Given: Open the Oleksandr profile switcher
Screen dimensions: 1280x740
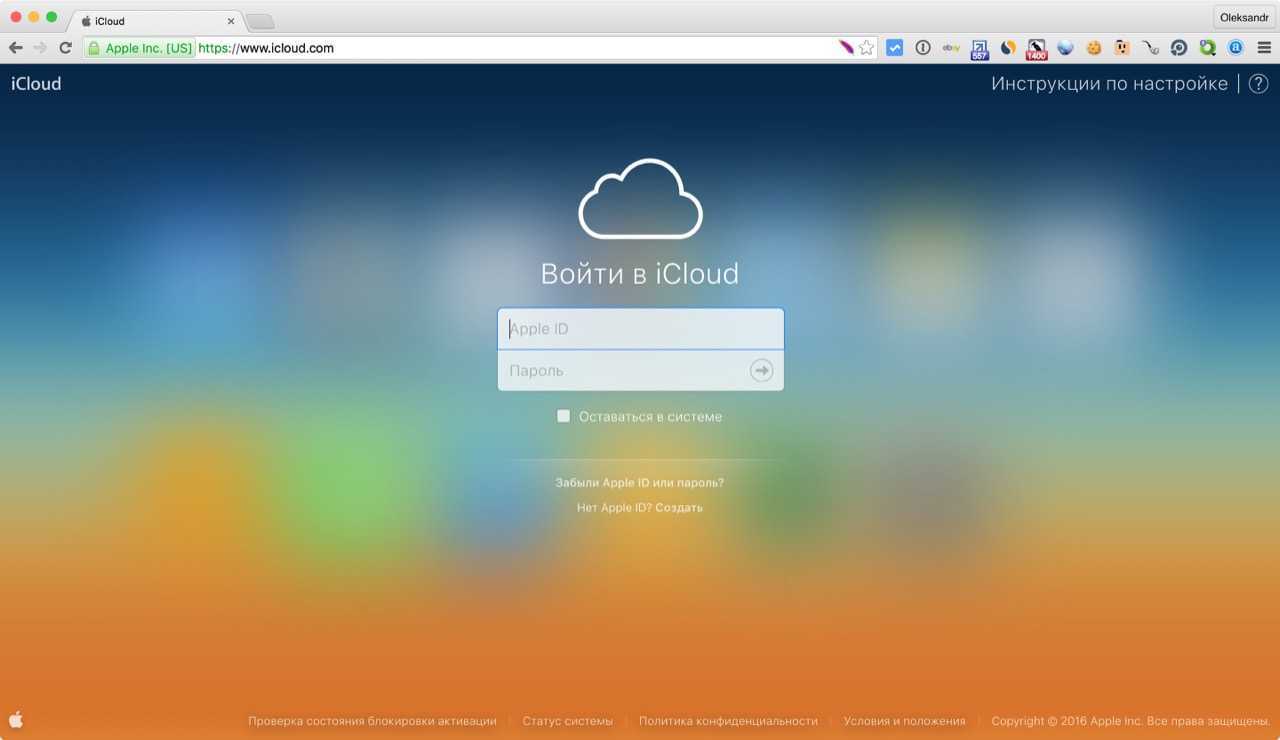Looking at the screenshot, I should [1243, 17].
